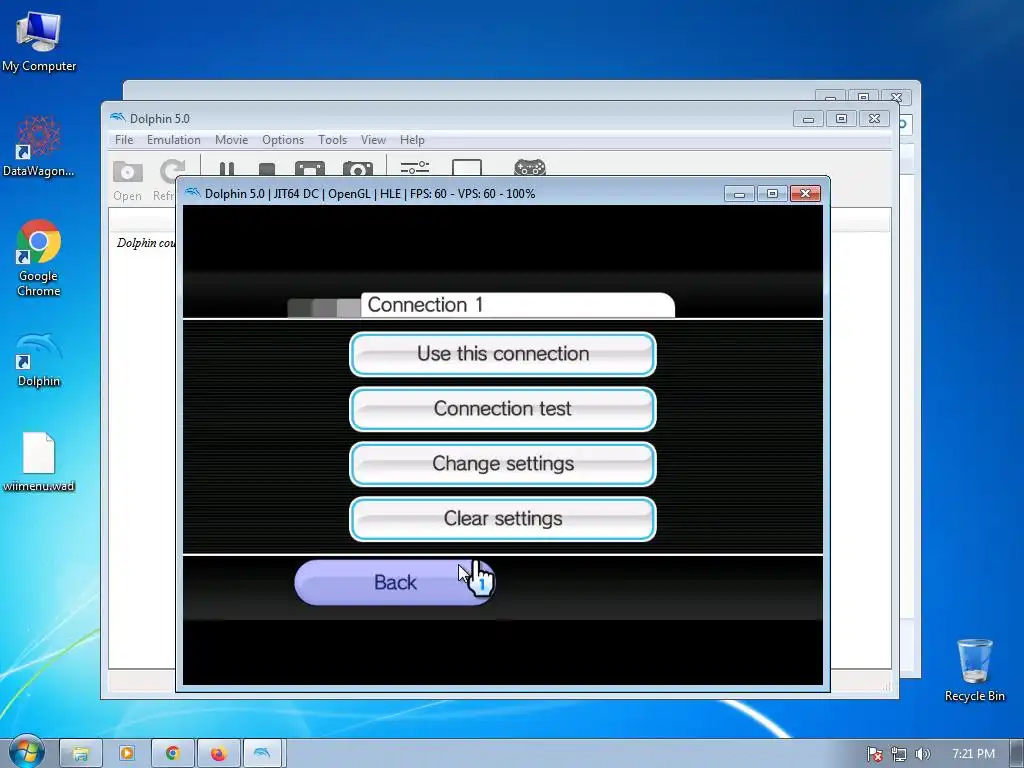Choose Change settings
Screen dimensions: 1024x768
point(503,464)
